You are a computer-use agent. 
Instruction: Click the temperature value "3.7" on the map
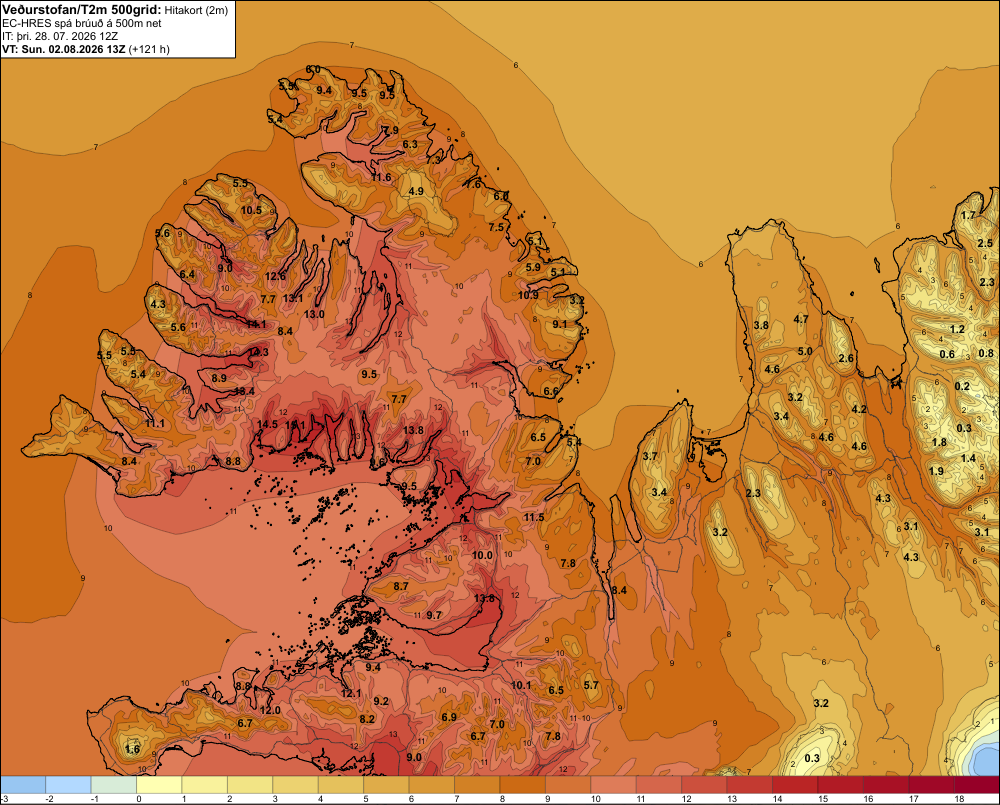650,455
